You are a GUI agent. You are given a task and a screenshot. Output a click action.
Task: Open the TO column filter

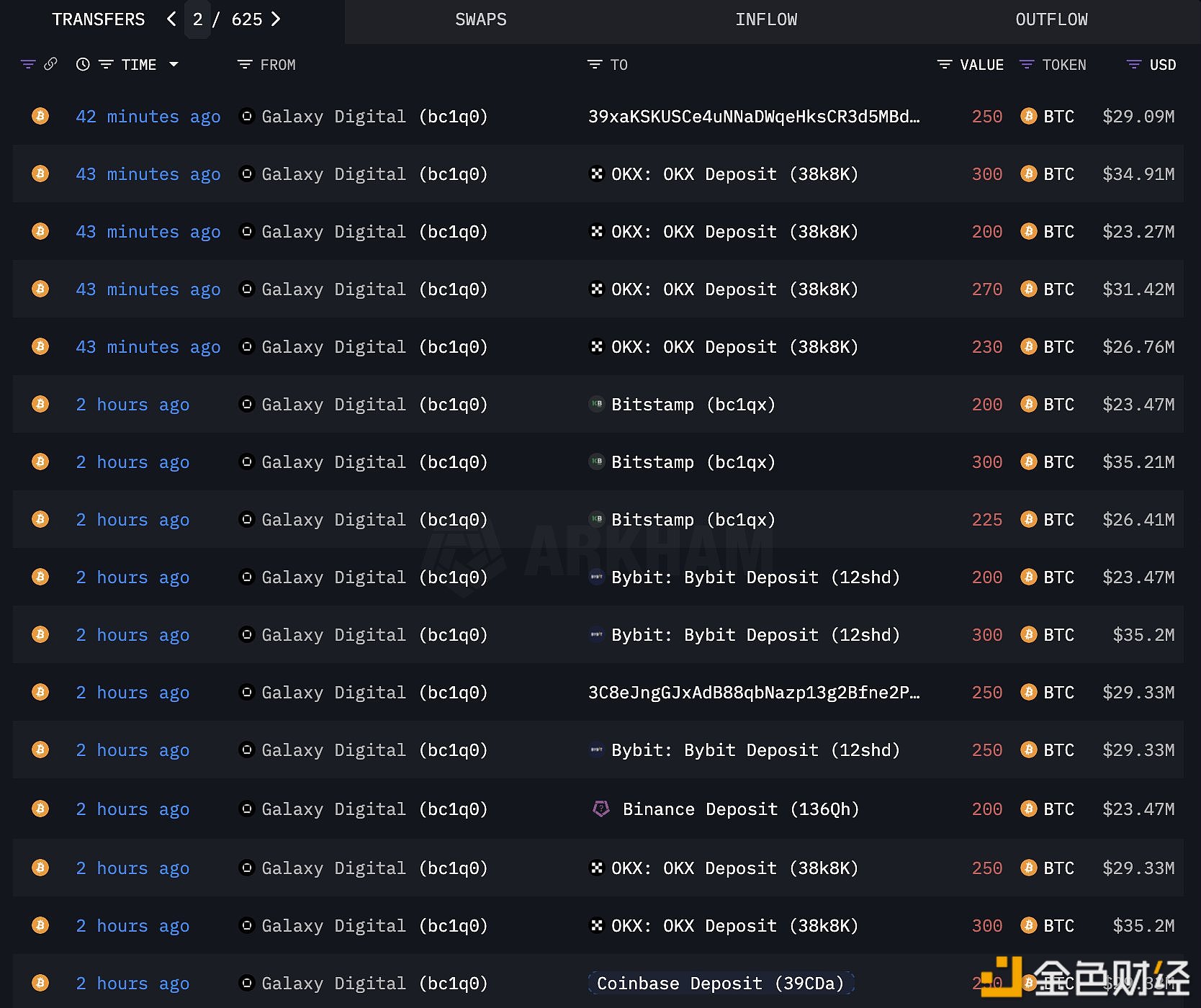tap(594, 65)
